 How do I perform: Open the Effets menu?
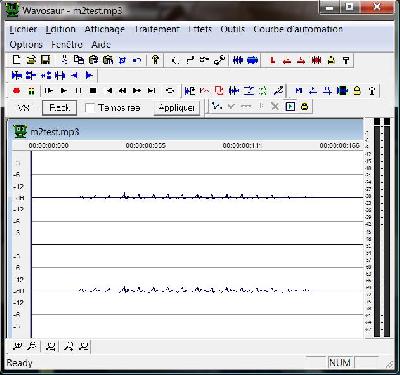tap(200, 29)
